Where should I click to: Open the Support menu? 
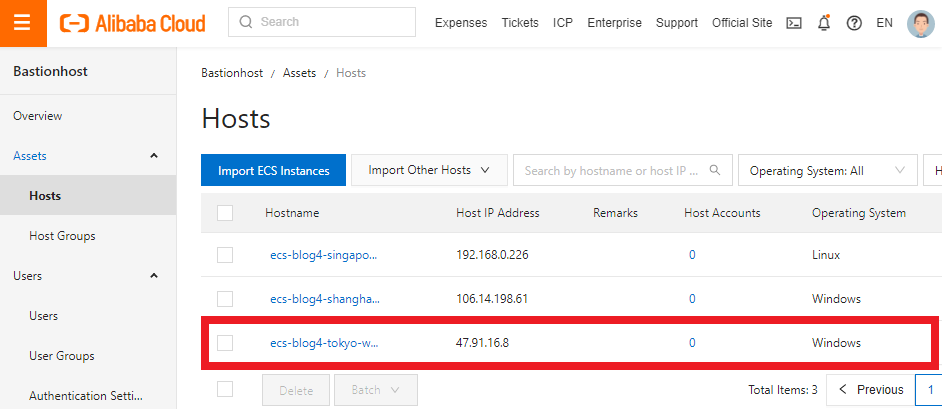(677, 23)
